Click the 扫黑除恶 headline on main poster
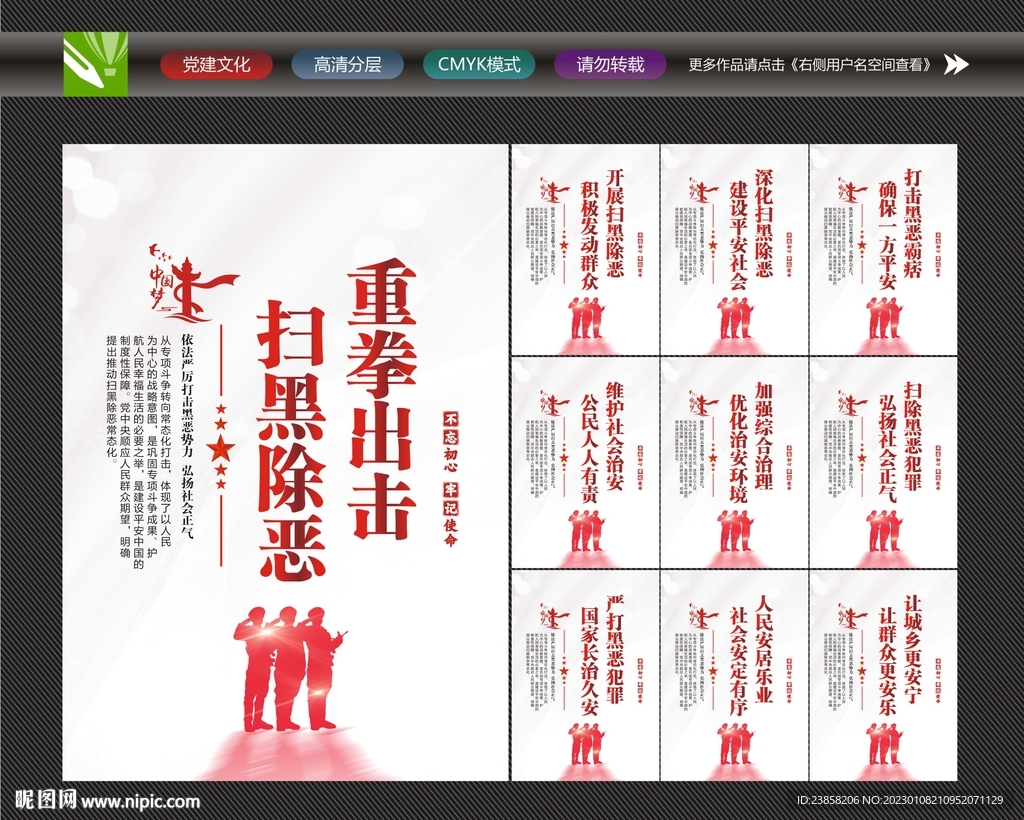Image resolution: width=1024 pixels, height=820 pixels. 292,441
